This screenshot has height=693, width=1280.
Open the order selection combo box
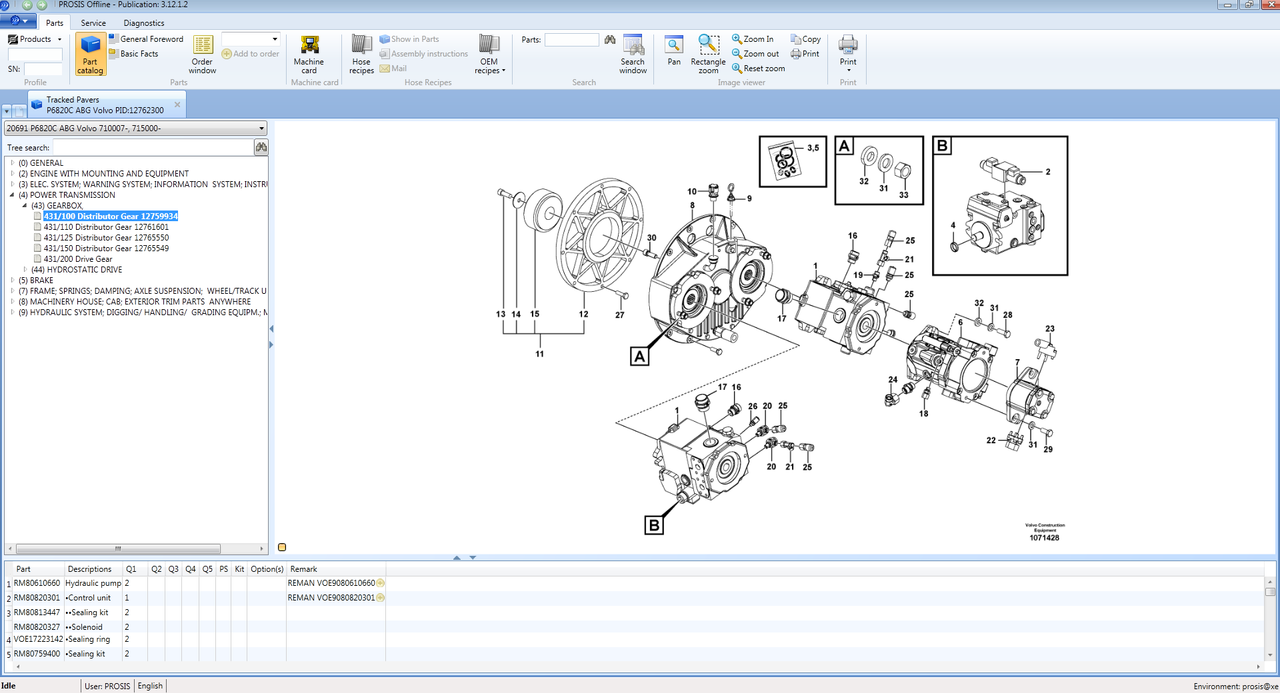tap(250, 39)
